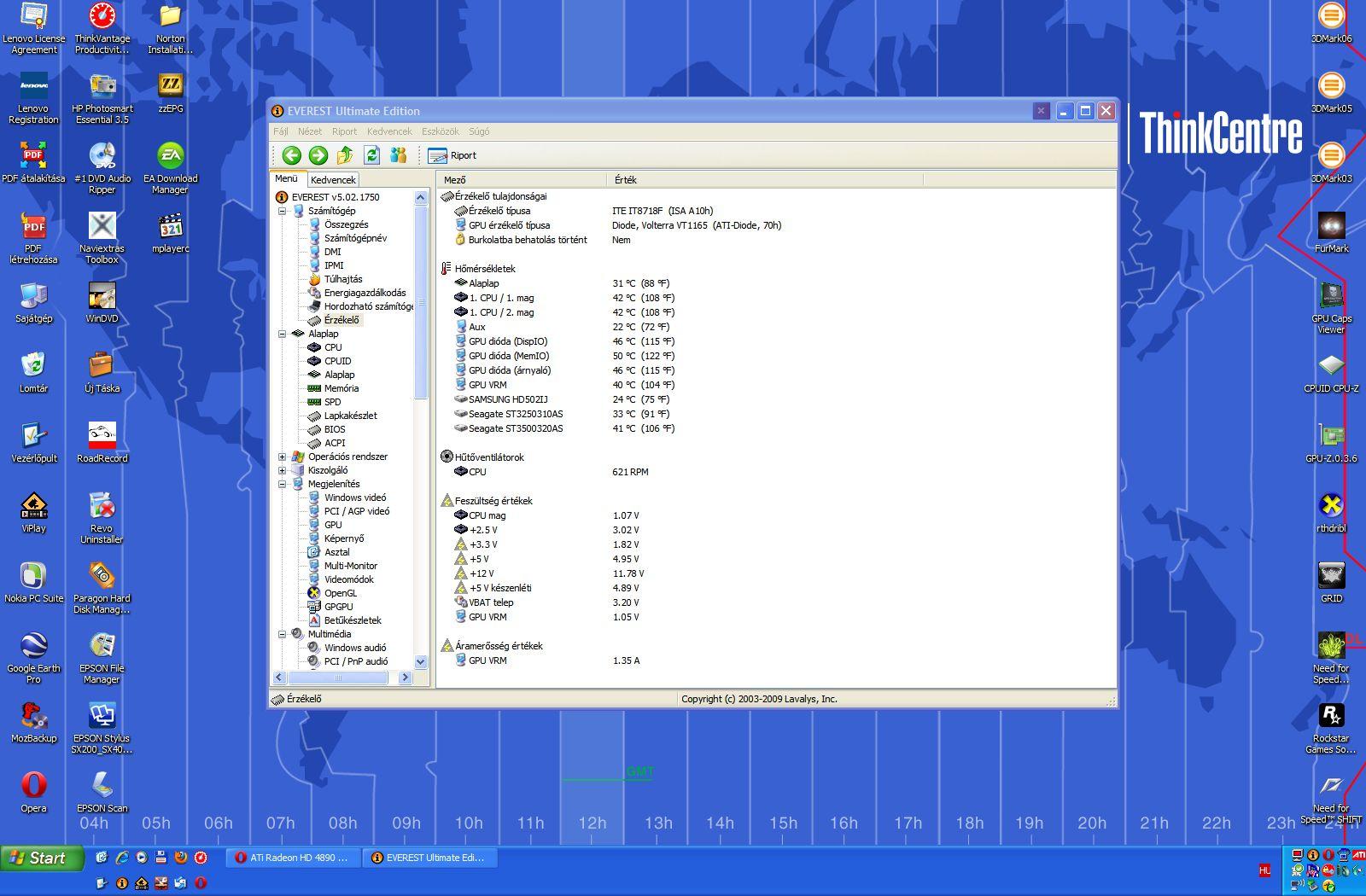1366x896 pixels.
Task: Switch to ATi Radeon HD 4890 taskbar window
Action: tap(294, 858)
